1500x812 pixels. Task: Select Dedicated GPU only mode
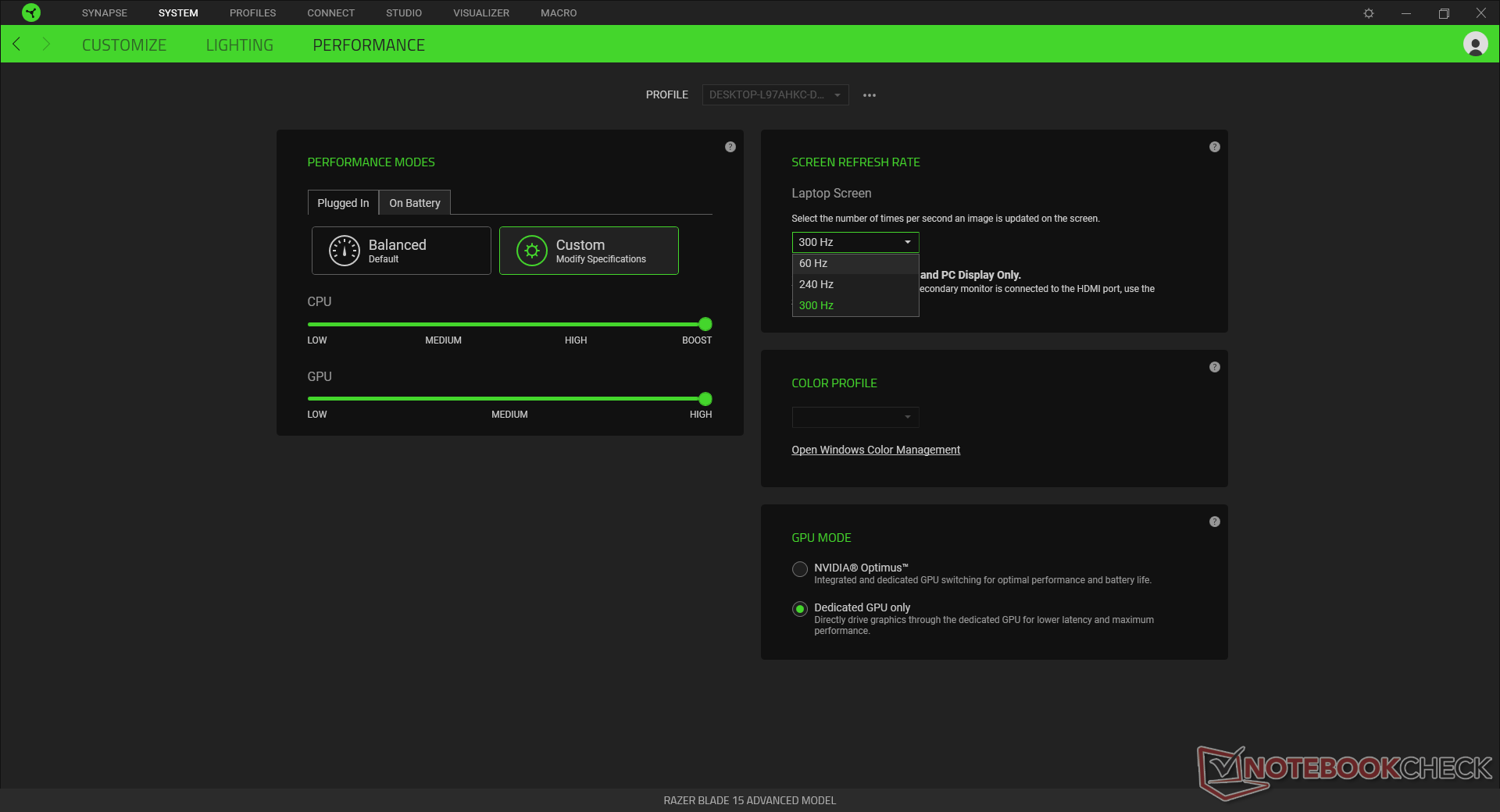pos(799,609)
